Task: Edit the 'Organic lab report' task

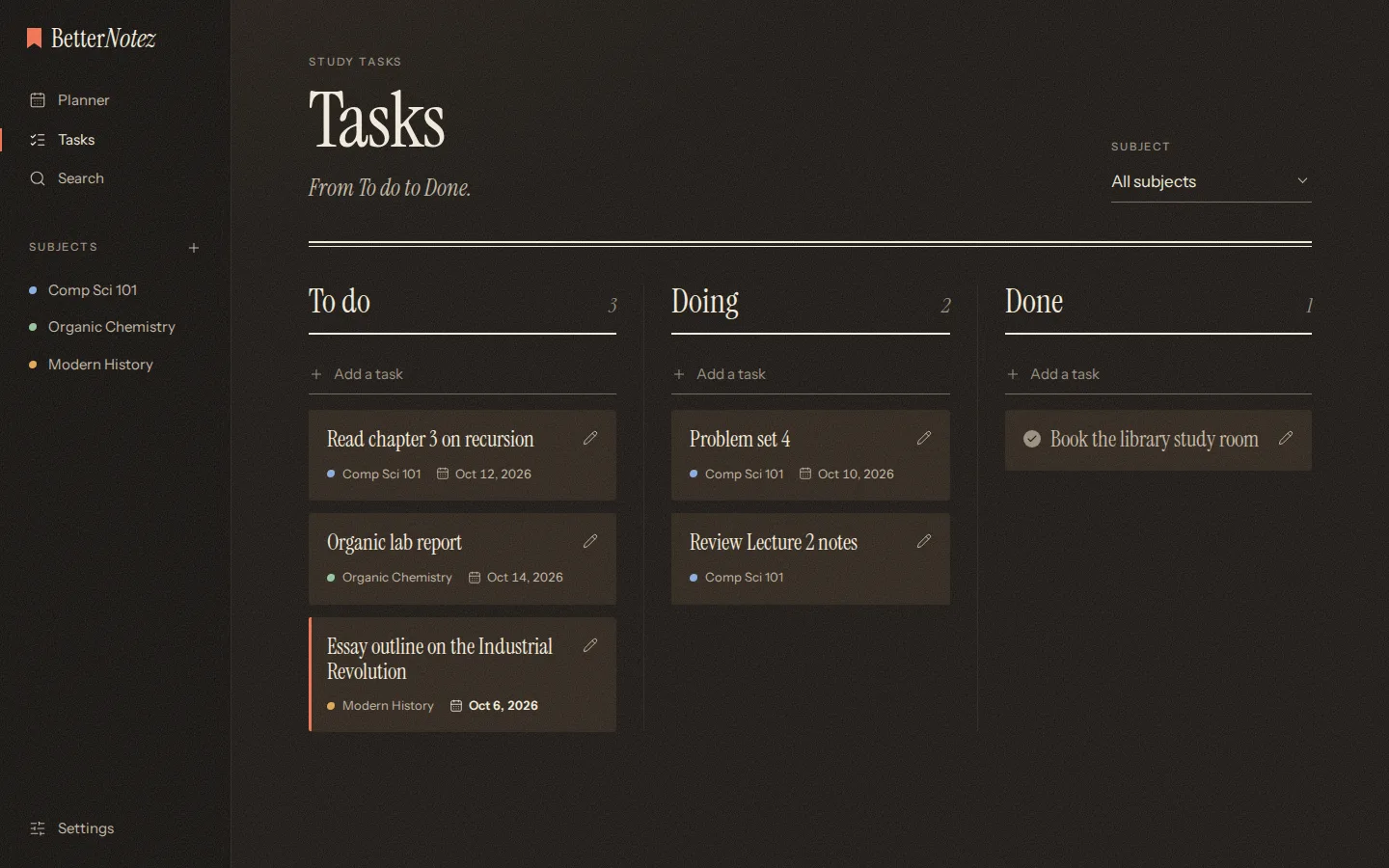Action: point(590,541)
